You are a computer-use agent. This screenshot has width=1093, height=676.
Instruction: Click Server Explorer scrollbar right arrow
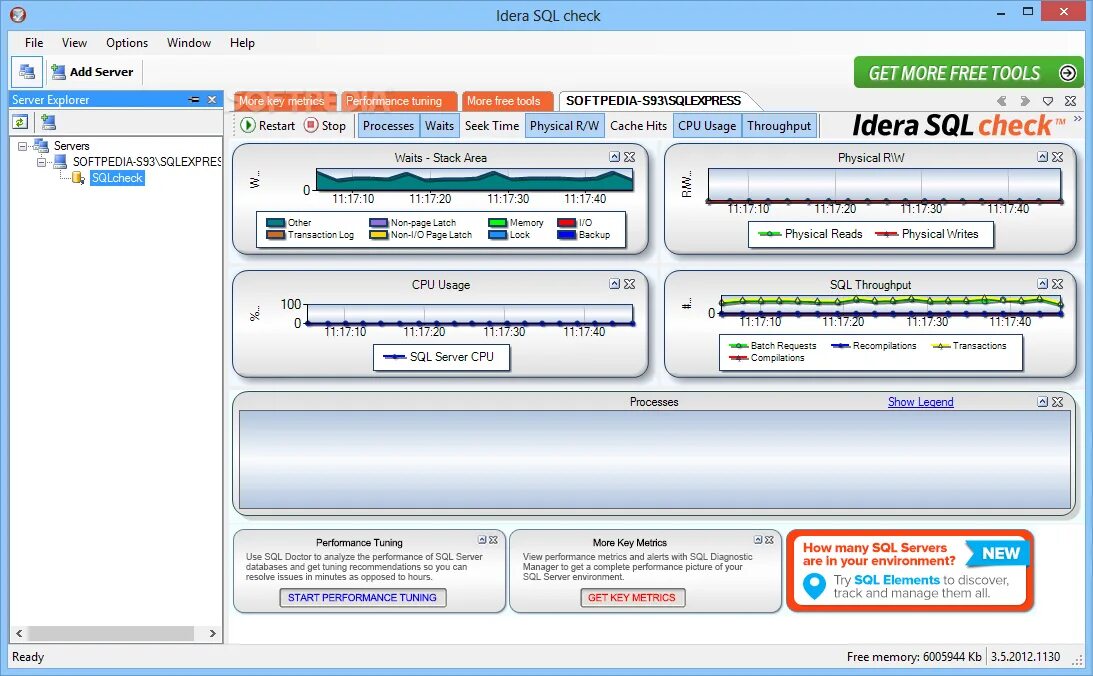(213, 633)
